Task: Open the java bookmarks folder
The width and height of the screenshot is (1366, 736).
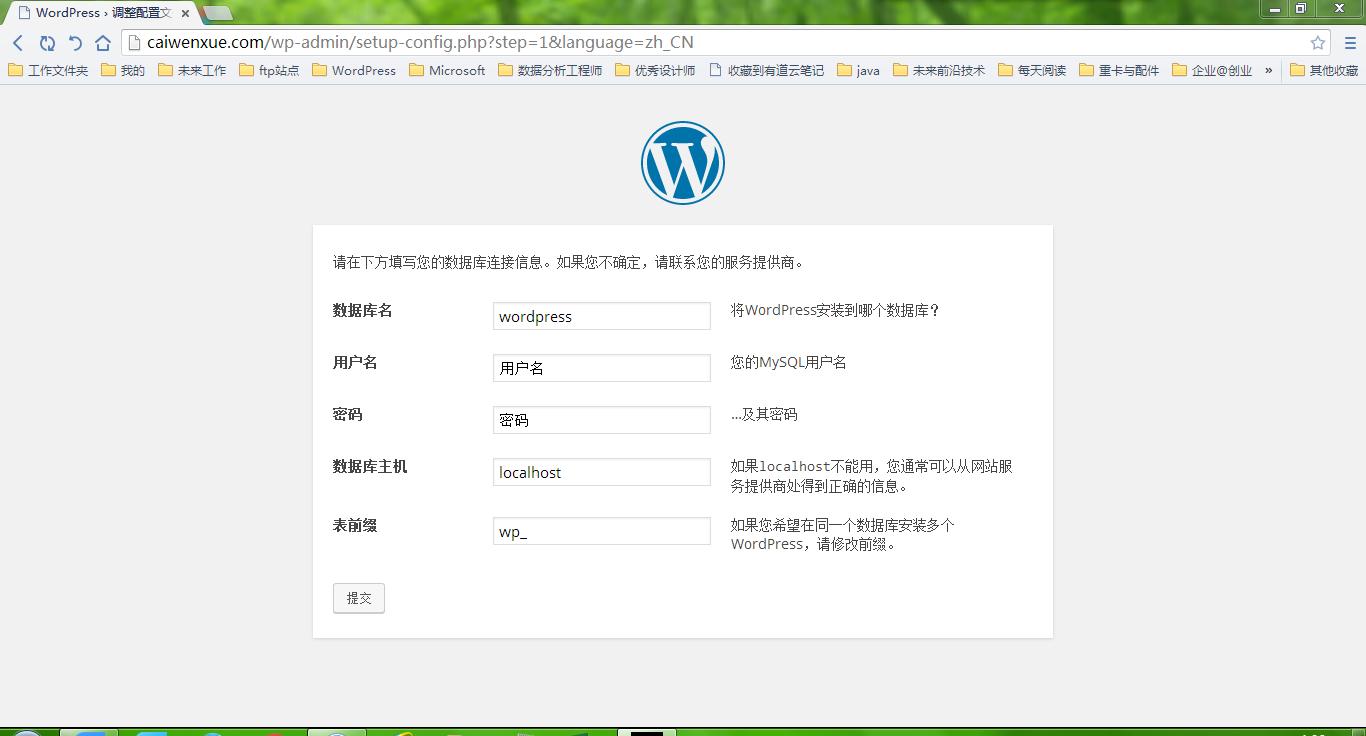Action: pos(860,70)
